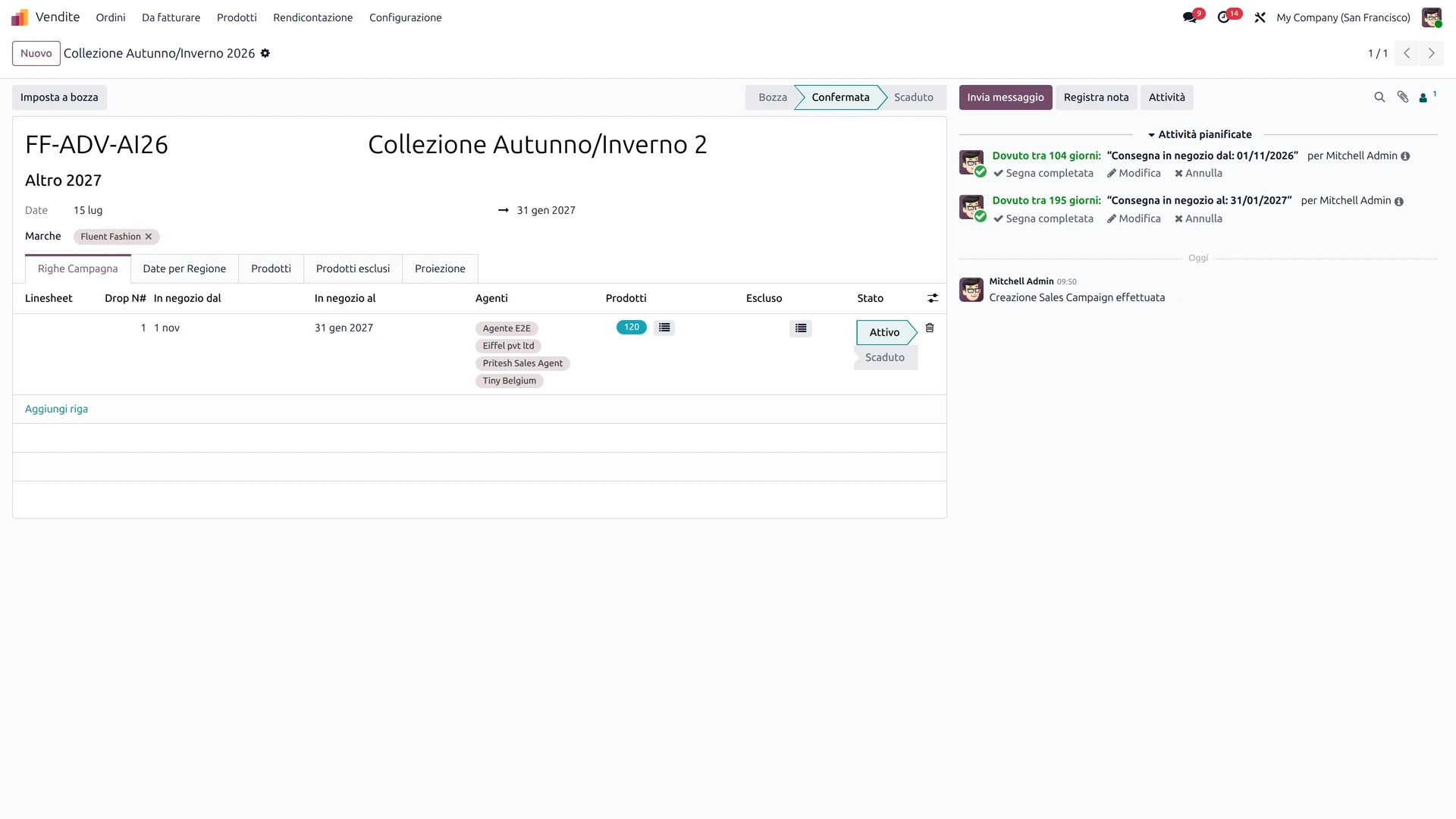This screenshot has height=819, width=1456.
Task: Set the row Stato to Attivo
Action: [884, 332]
